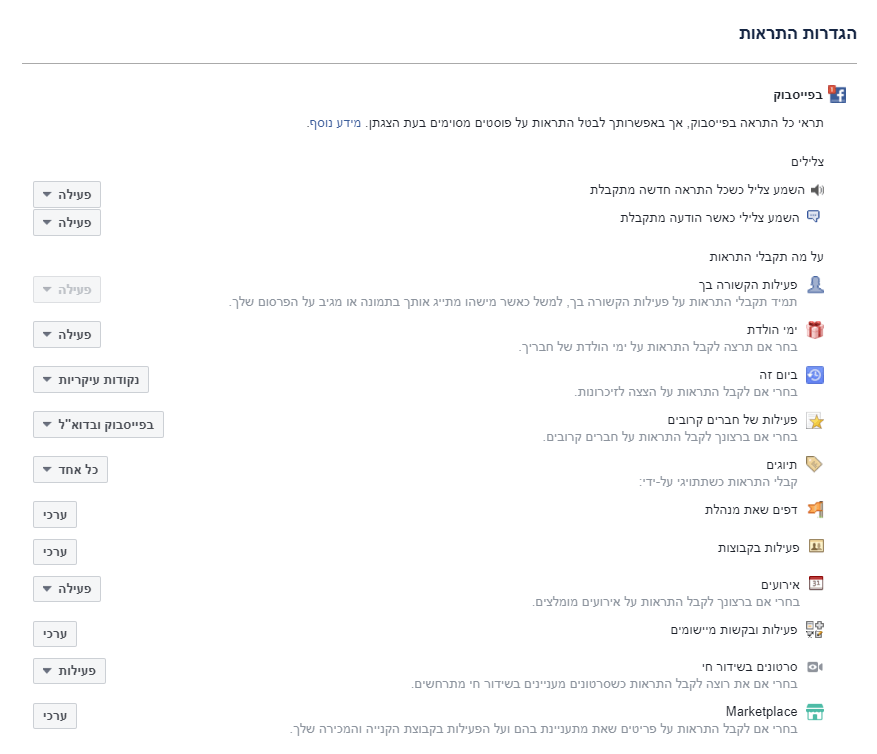The height and width of the screenshot is (754, 877).
Task: Click the Marketplace storefront icon
Action: point(815,712)
